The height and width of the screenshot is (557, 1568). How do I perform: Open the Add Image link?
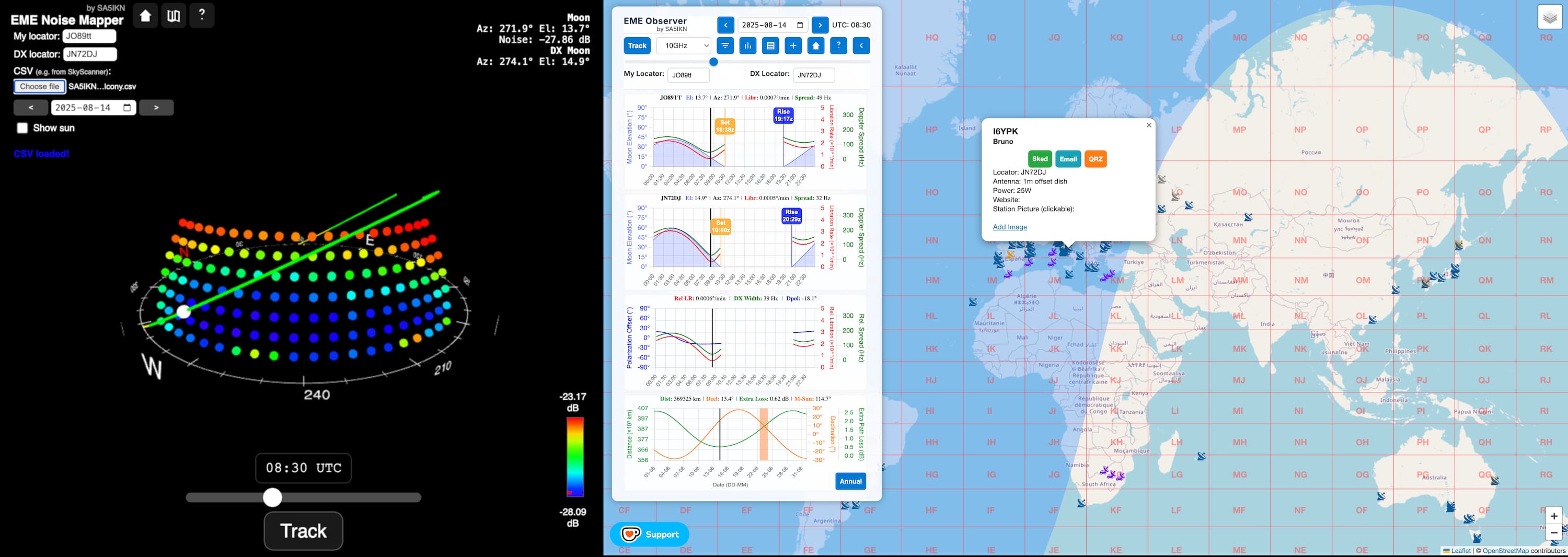pyautogui.click(x=1009, y=227)
